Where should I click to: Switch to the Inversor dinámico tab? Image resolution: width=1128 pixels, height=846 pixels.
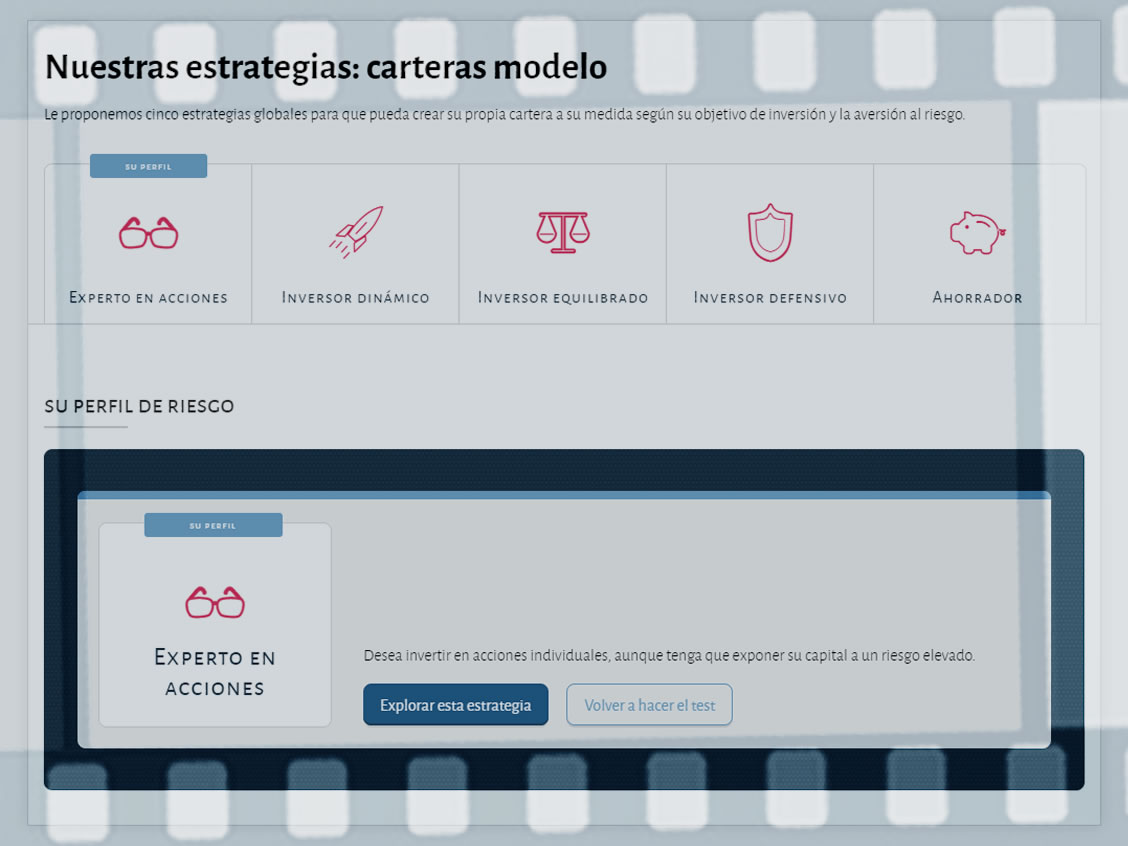[355, 296]
